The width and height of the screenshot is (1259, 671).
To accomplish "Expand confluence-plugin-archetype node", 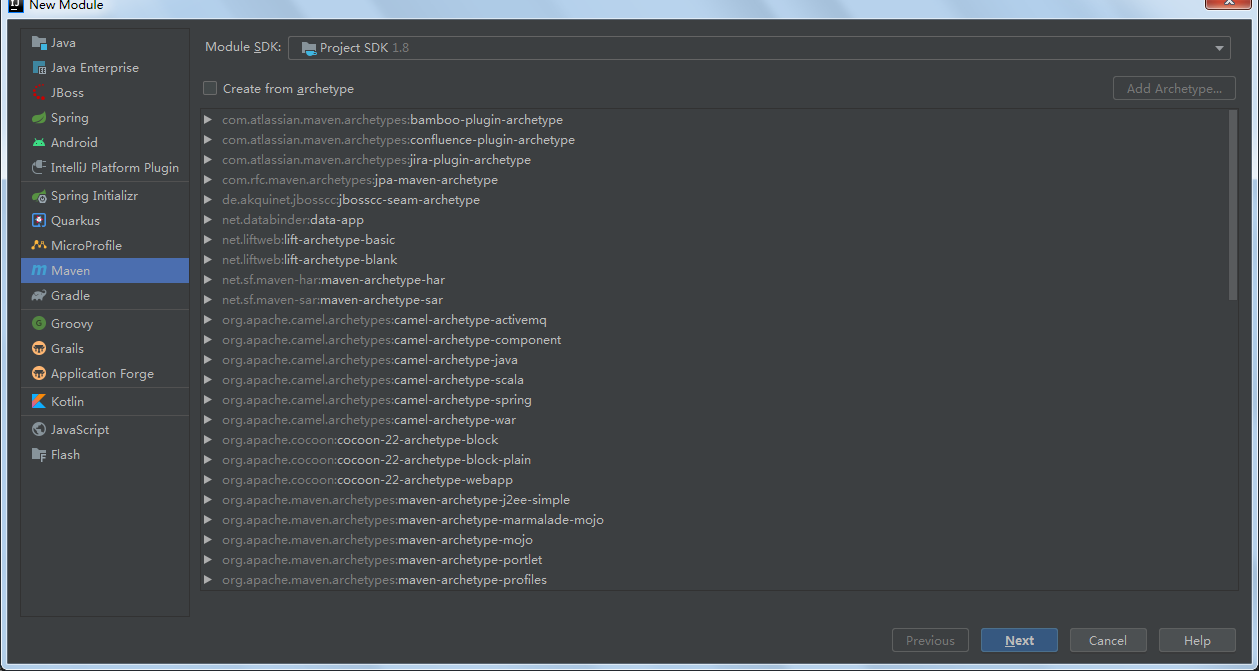I will point(208,140).
